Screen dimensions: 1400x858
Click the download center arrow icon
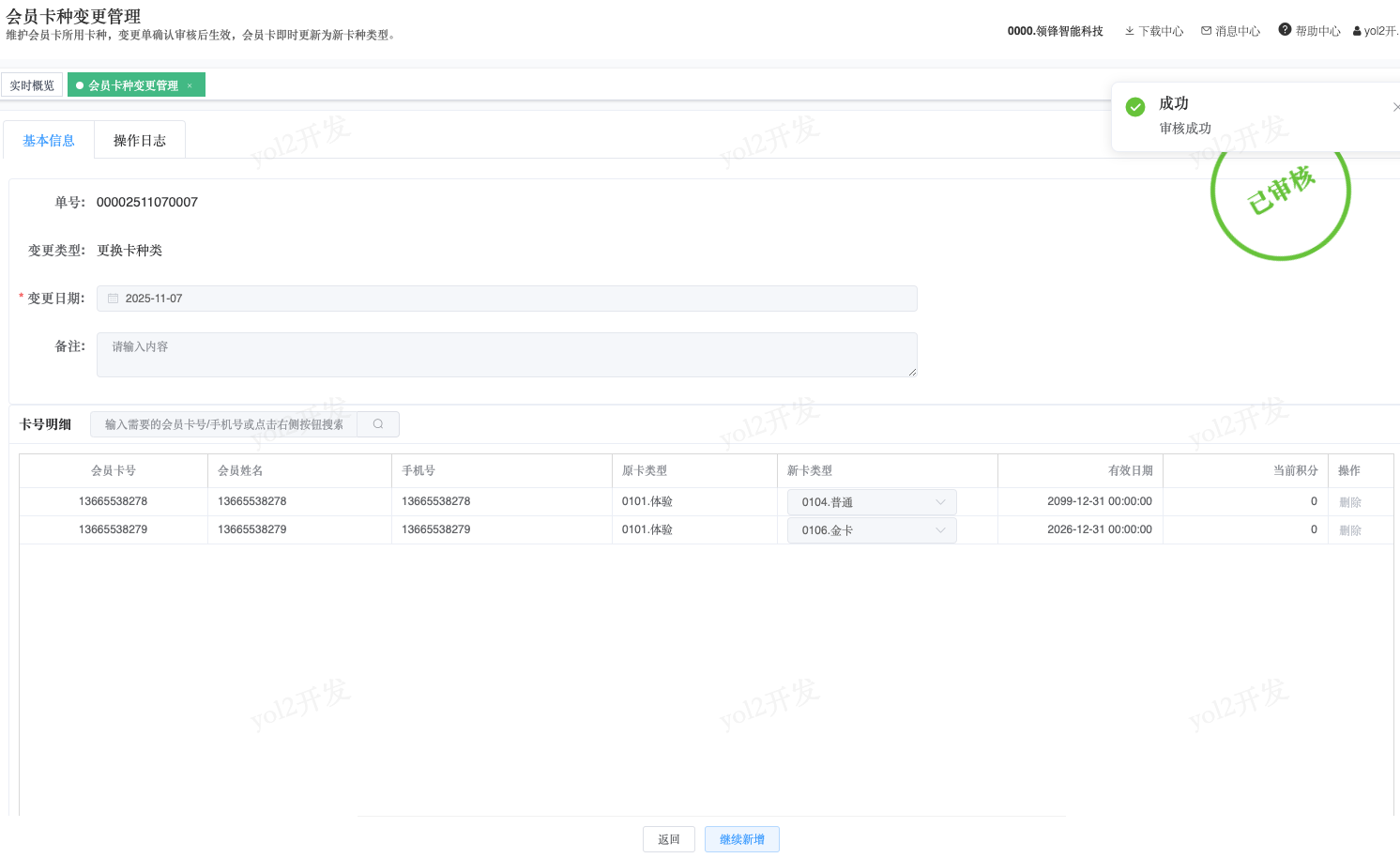(1130, 31)
